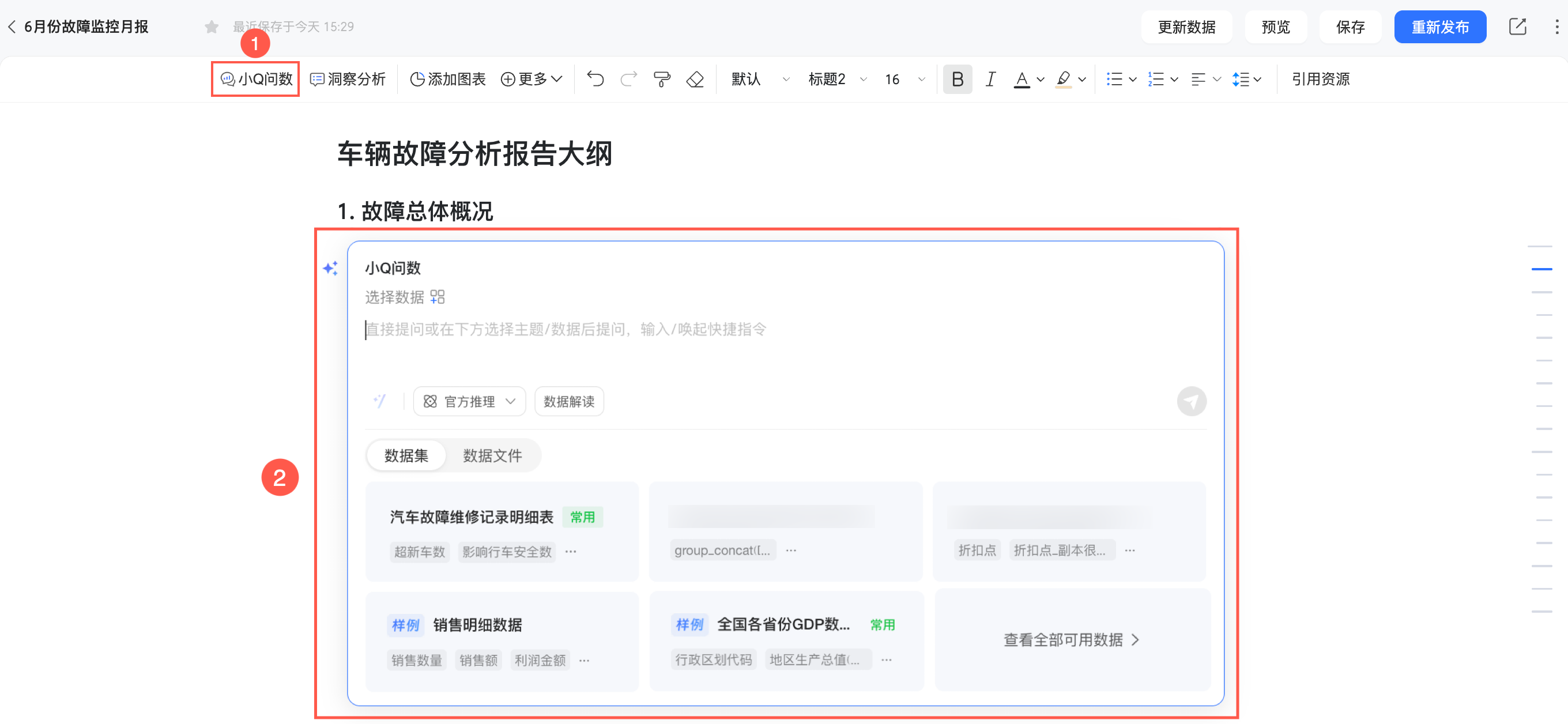Open the highlight color picker arrow
The image size is (1568, 724).
coord(1081,79)
